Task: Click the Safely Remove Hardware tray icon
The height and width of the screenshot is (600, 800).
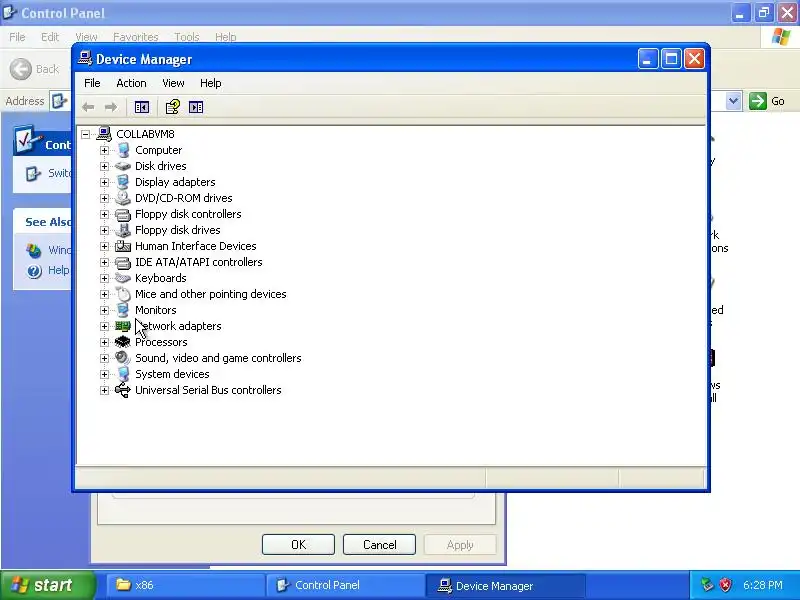Action: [x=707, y=585]
